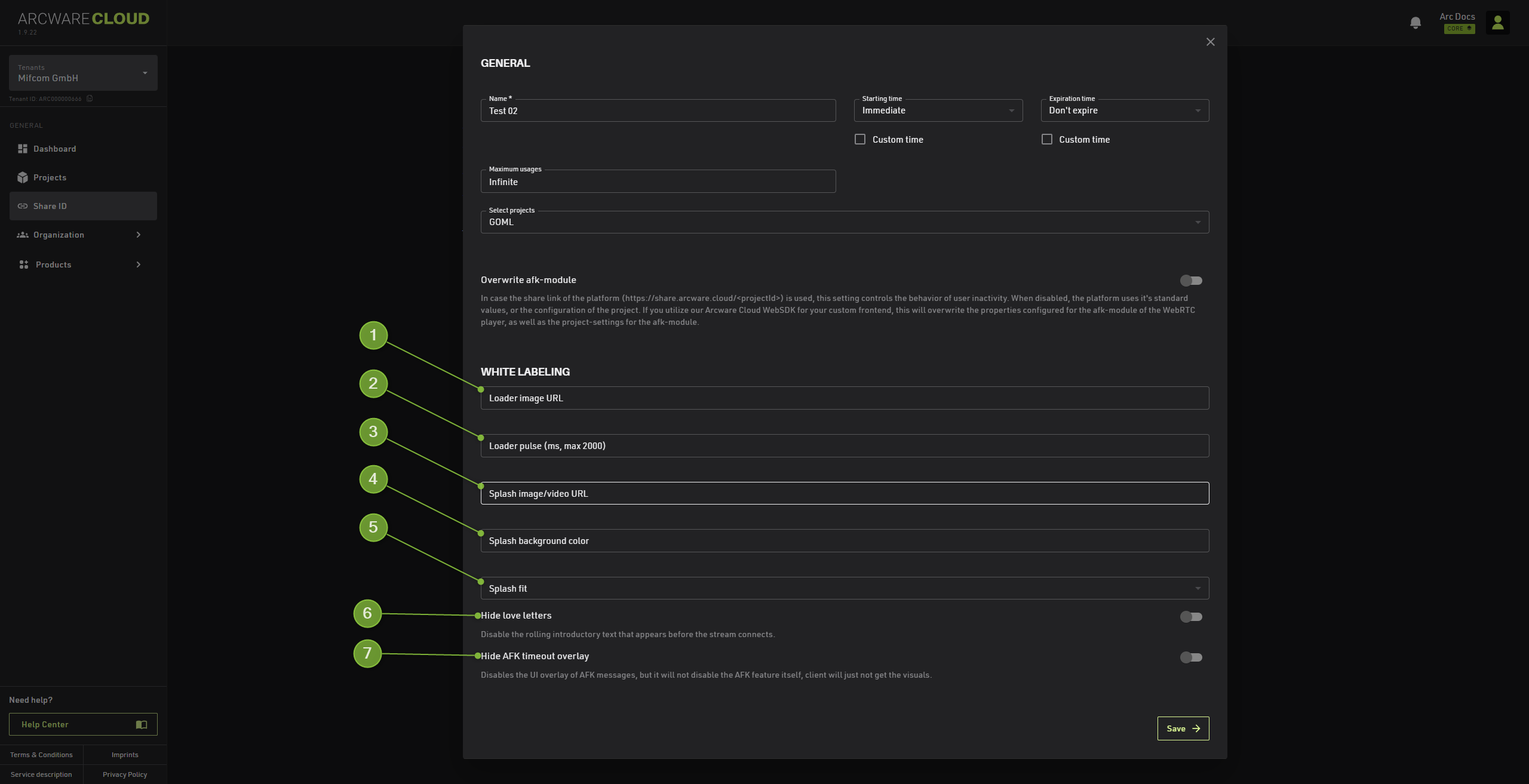Open the Select projects dropdown
Screen dimensions: 1529x784
pyautogui.click(x=845, y=222)
